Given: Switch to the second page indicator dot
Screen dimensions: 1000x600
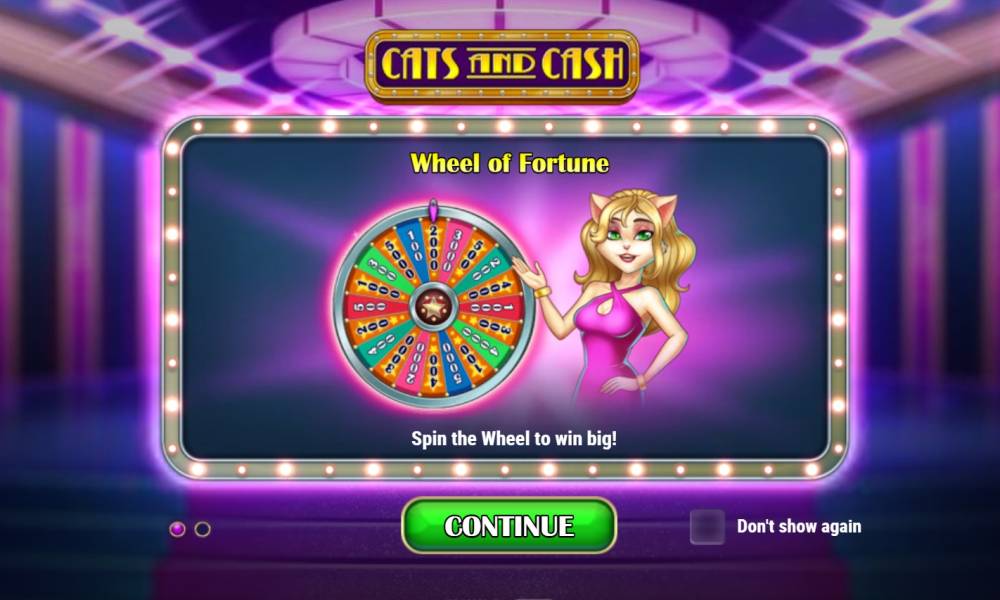Looking at the screenshot, I should pos(203,529).
